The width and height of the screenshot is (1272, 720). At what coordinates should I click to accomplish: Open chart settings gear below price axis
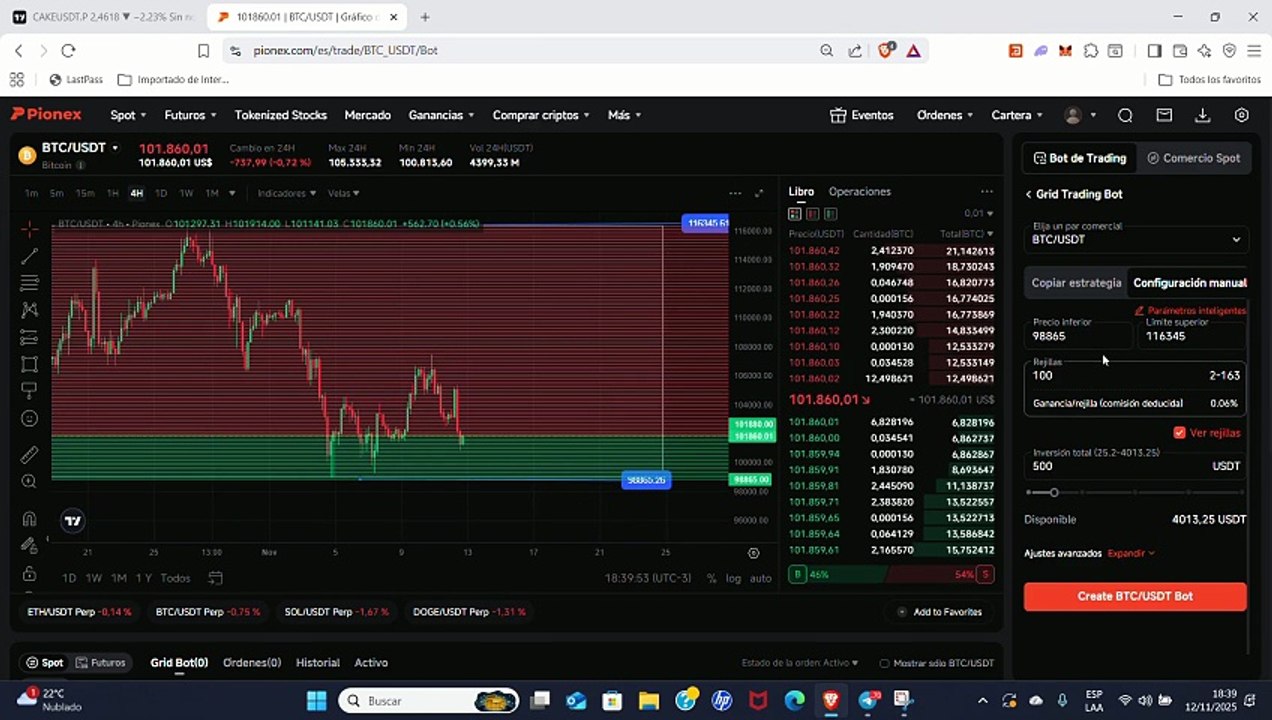pos(754,553)
